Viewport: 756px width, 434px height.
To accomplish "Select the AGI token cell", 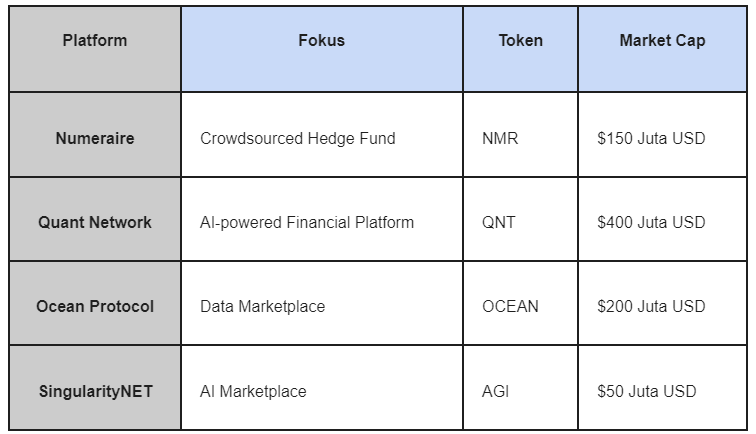I will 520,387.
